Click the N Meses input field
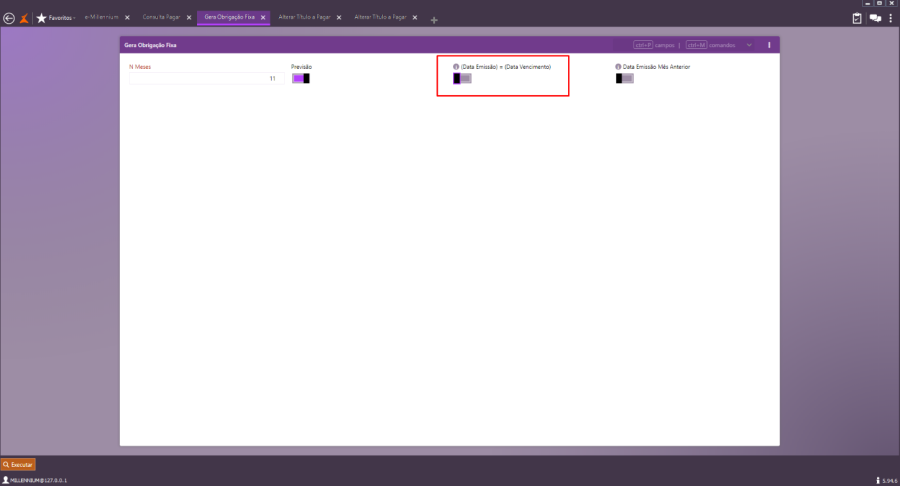Image resolution: width=900 pixels, height=486 pixels. [206, 79]
